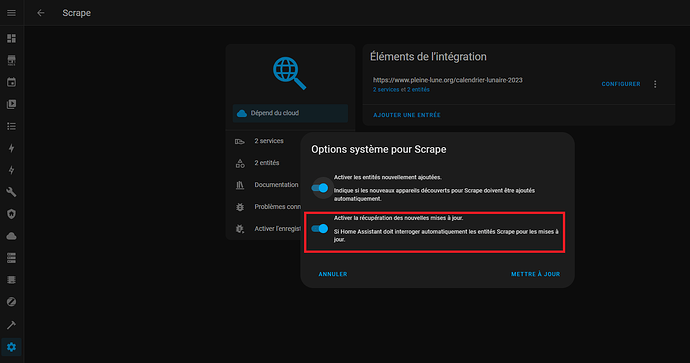Open the 2 entités link under the URL
The width and height of the screenshot is (690, 363).
(x=418, y=89)
